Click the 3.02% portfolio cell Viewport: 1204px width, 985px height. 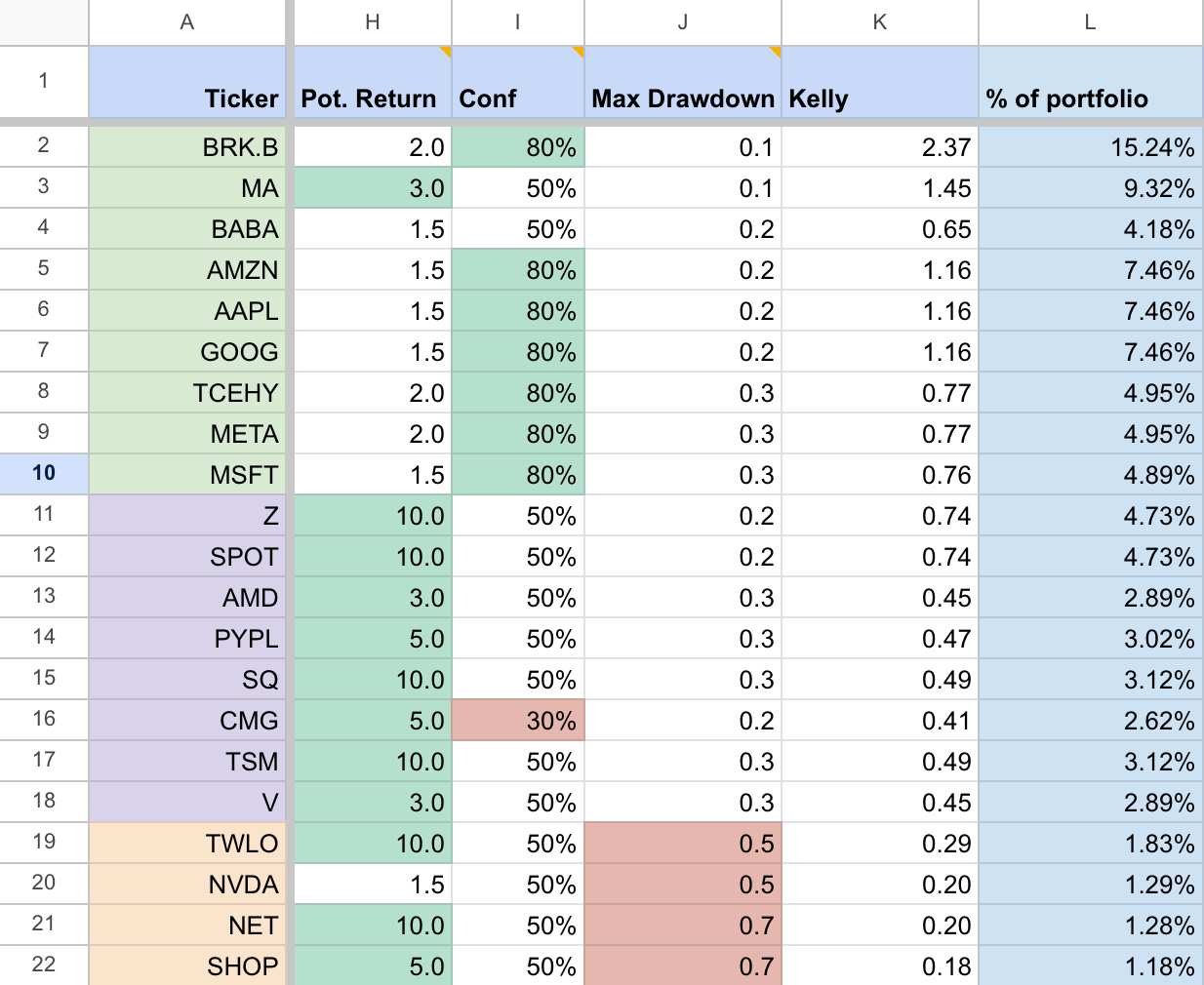point(1091,639)
